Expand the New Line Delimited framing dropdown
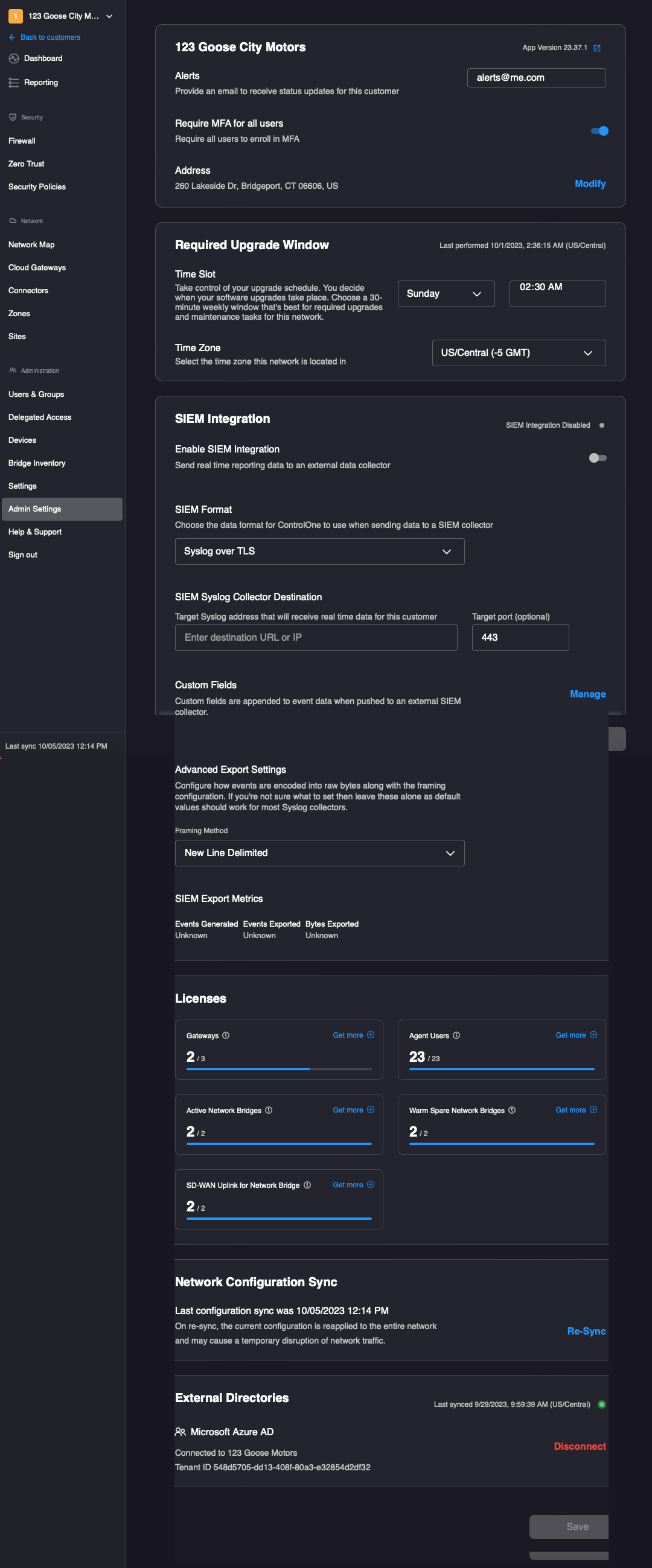Screen dimensions: 652x1568 (x=319, y=854)
